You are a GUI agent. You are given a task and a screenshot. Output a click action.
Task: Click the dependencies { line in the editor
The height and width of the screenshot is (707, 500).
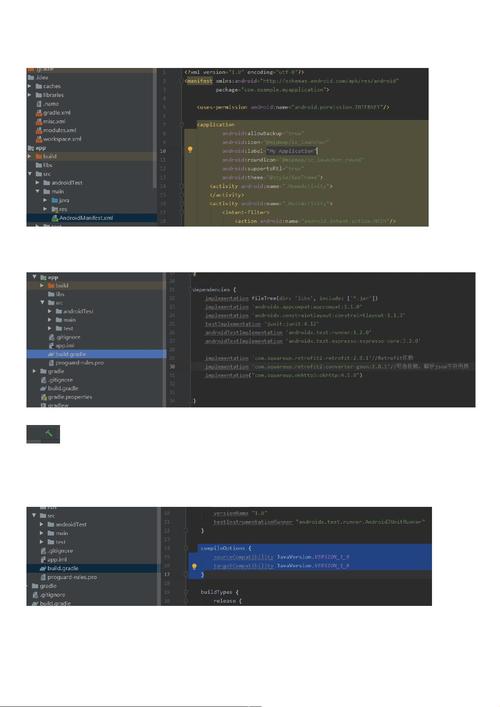[x=214, y=290]
